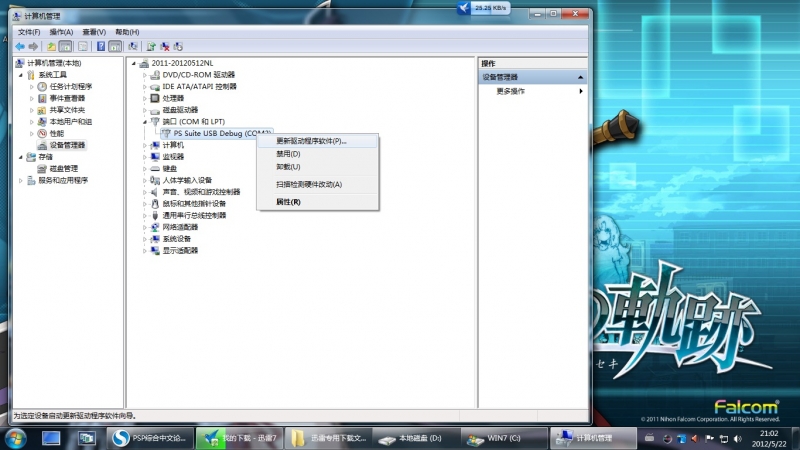The image size is (800, 450).
Task: Collapse the 系统工具 node arrow
Action: point(21,75)
